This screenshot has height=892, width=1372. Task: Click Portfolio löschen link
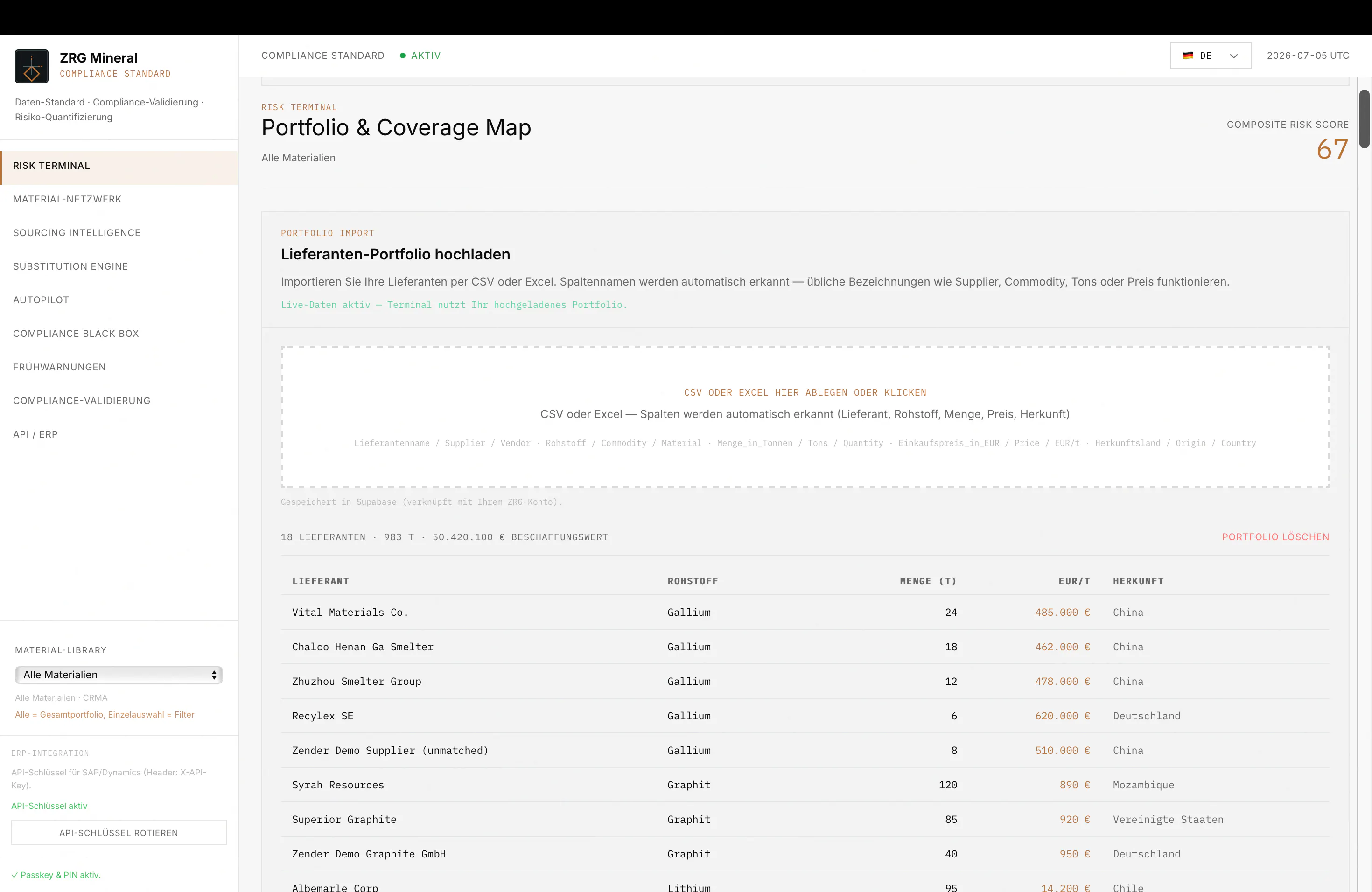point(1275,537)
